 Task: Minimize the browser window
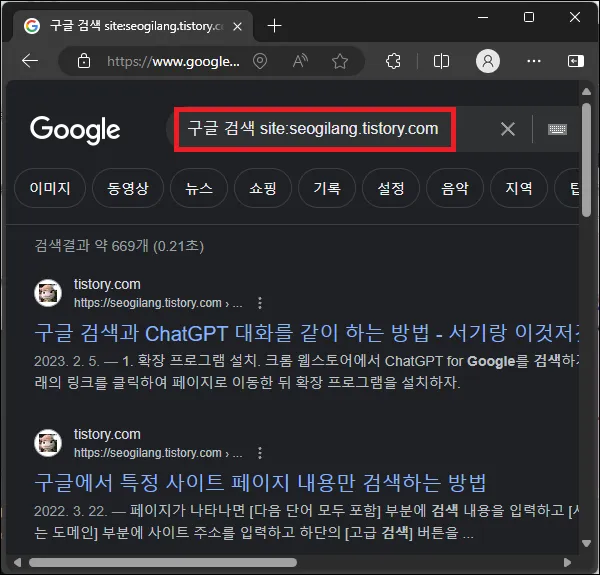(x=483, y=17)
